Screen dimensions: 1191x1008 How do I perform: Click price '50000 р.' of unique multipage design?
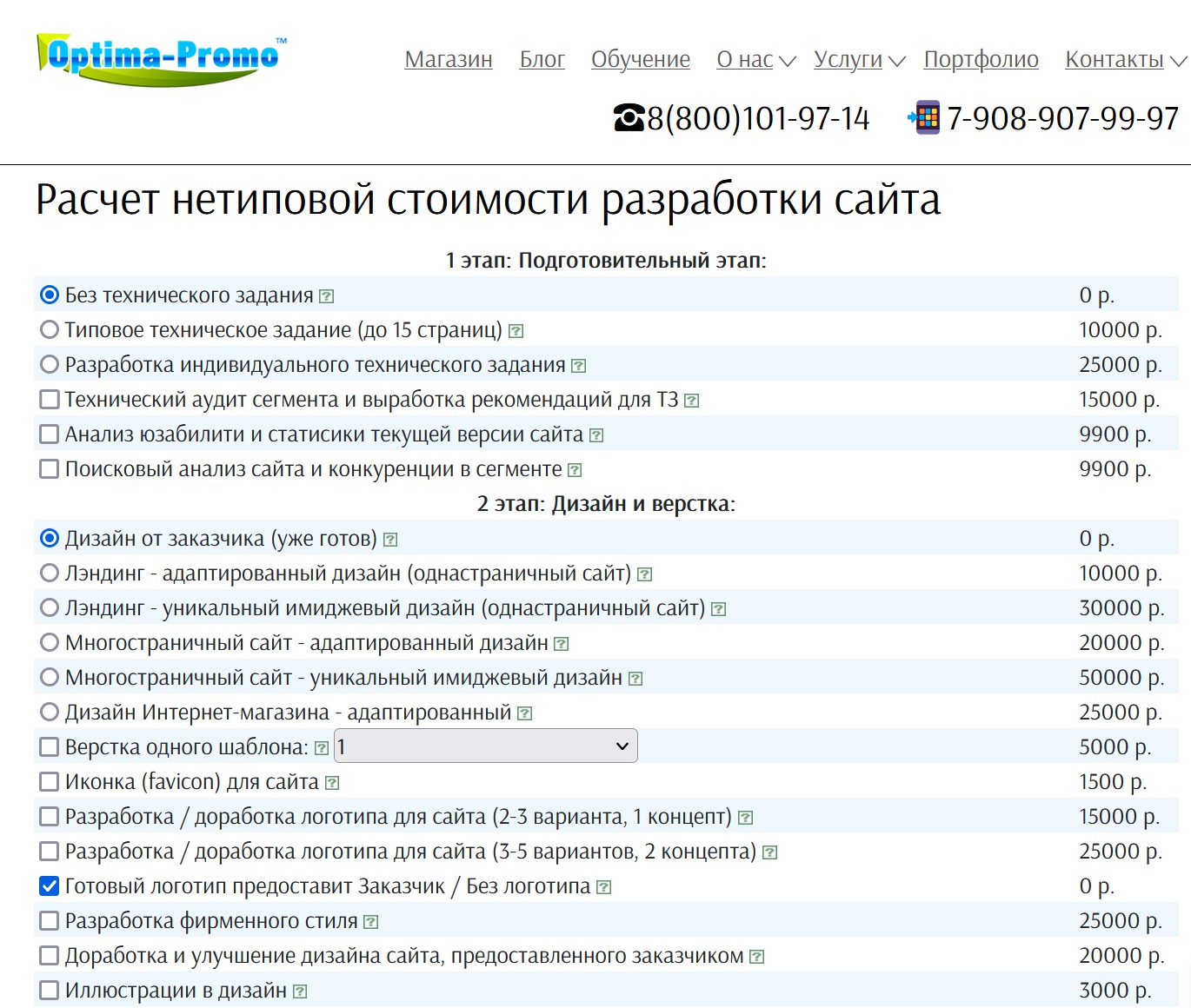[1121, 678]
